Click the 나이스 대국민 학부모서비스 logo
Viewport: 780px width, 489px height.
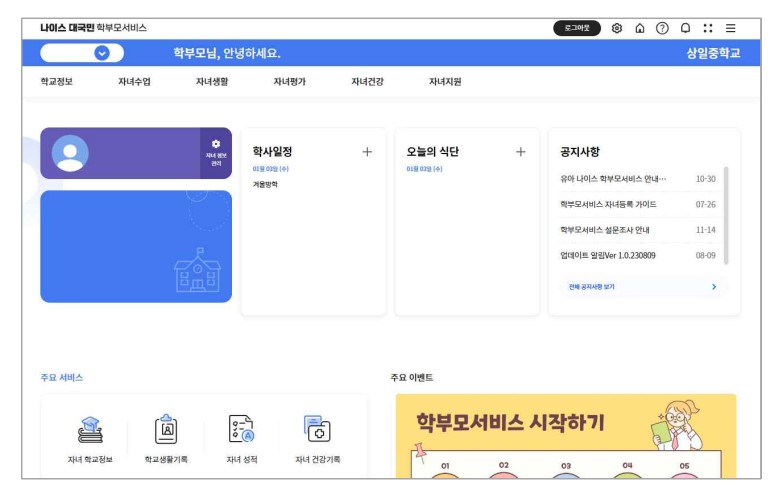(x=94, y=28)
